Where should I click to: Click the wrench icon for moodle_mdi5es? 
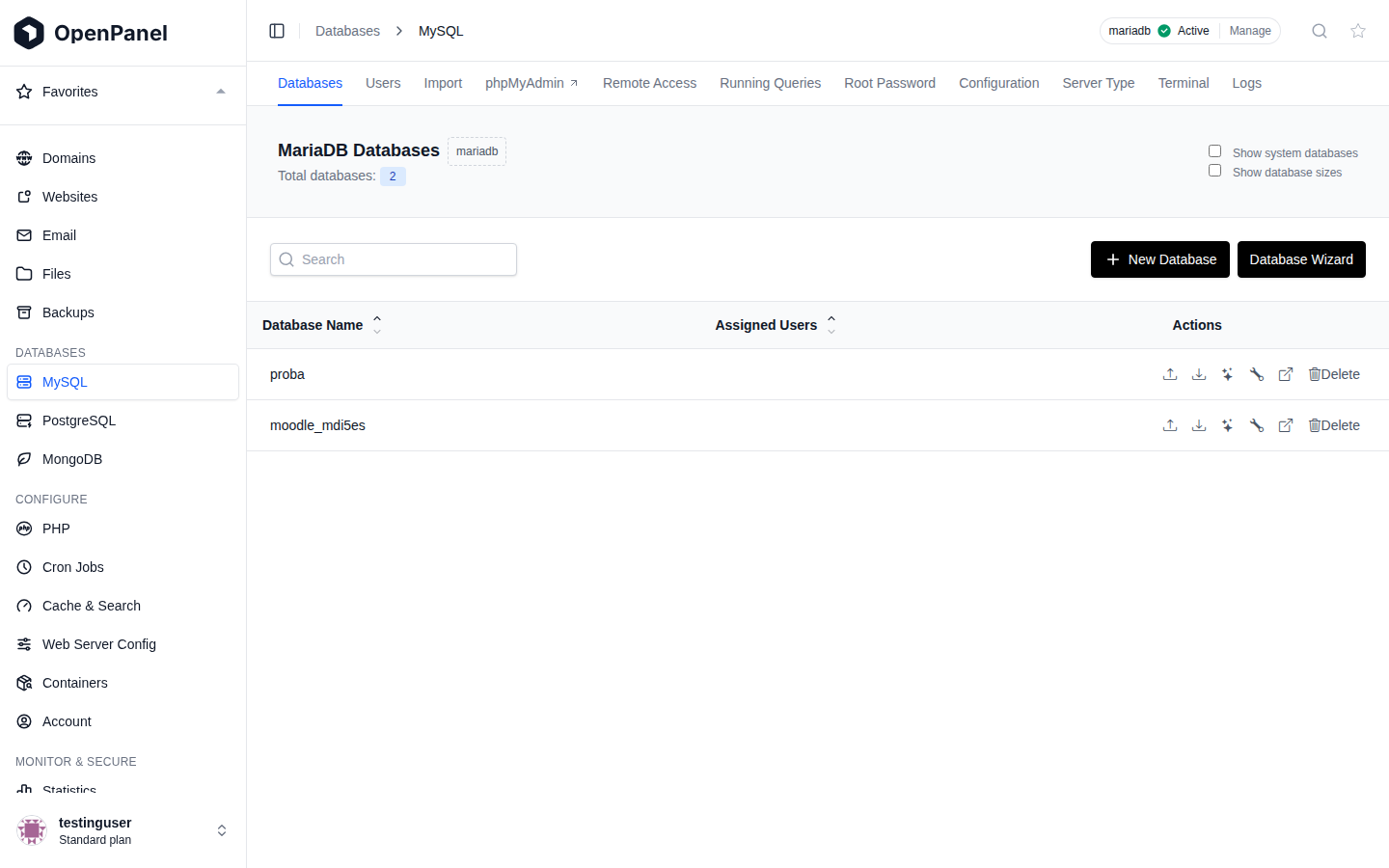[1257, 425]
